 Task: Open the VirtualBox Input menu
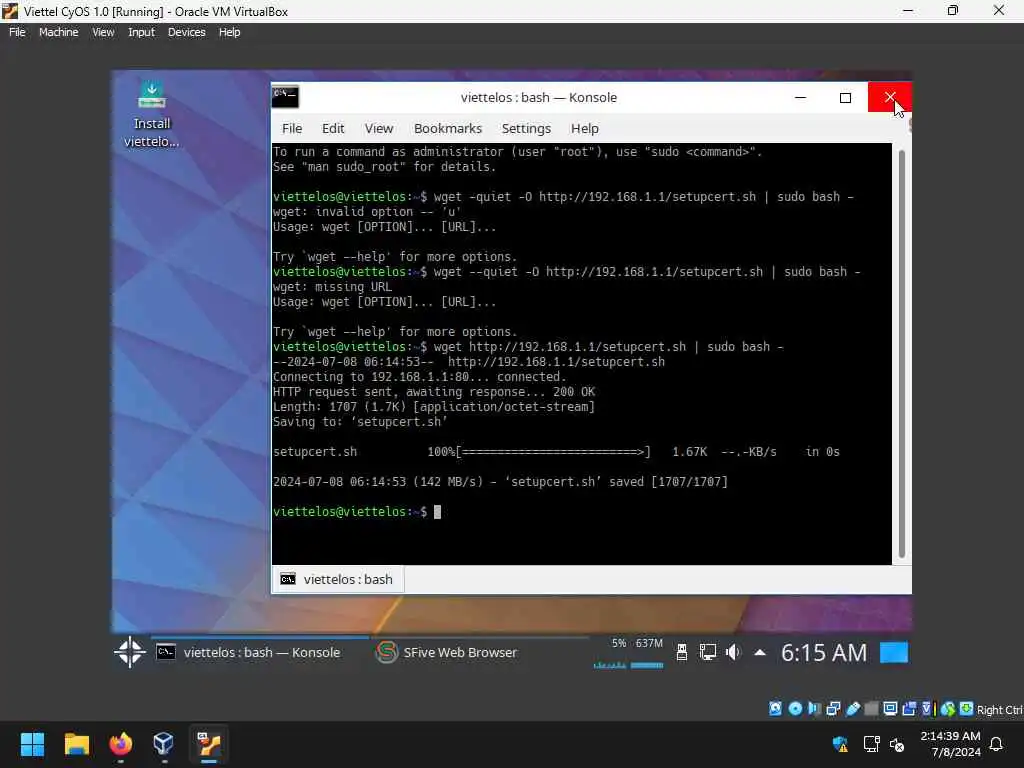tap(141, 32)
